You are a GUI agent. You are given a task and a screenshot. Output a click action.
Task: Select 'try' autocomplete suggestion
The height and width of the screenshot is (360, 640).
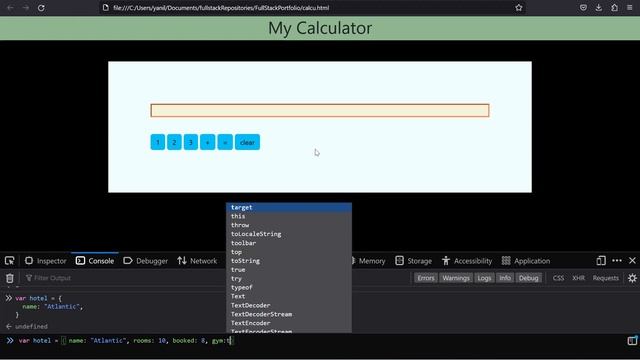click(289, 279)
